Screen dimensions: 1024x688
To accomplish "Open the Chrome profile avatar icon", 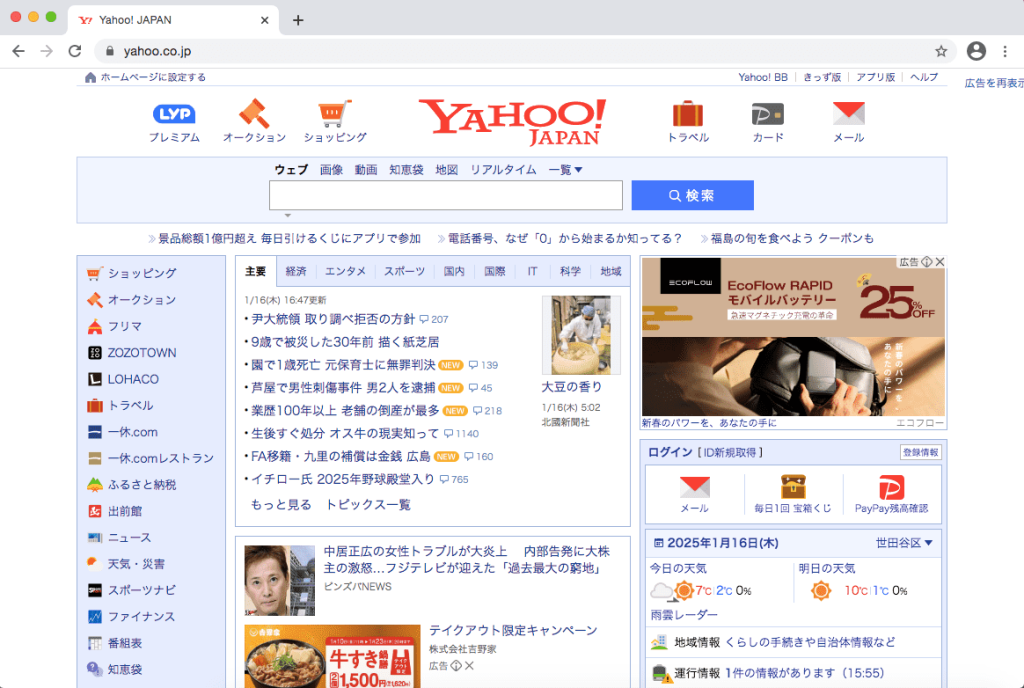I will coord(976,51).
